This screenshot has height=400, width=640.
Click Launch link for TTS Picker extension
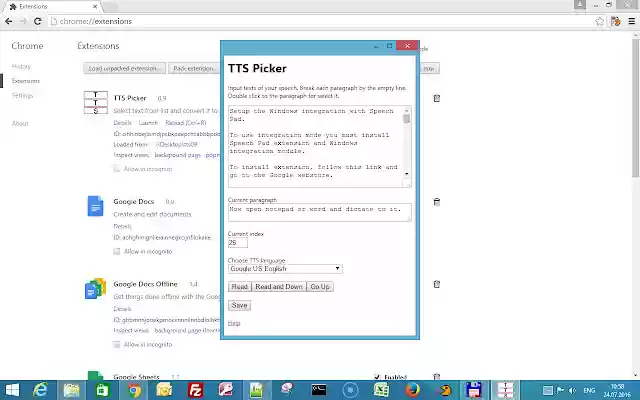(x=148, y=123)
